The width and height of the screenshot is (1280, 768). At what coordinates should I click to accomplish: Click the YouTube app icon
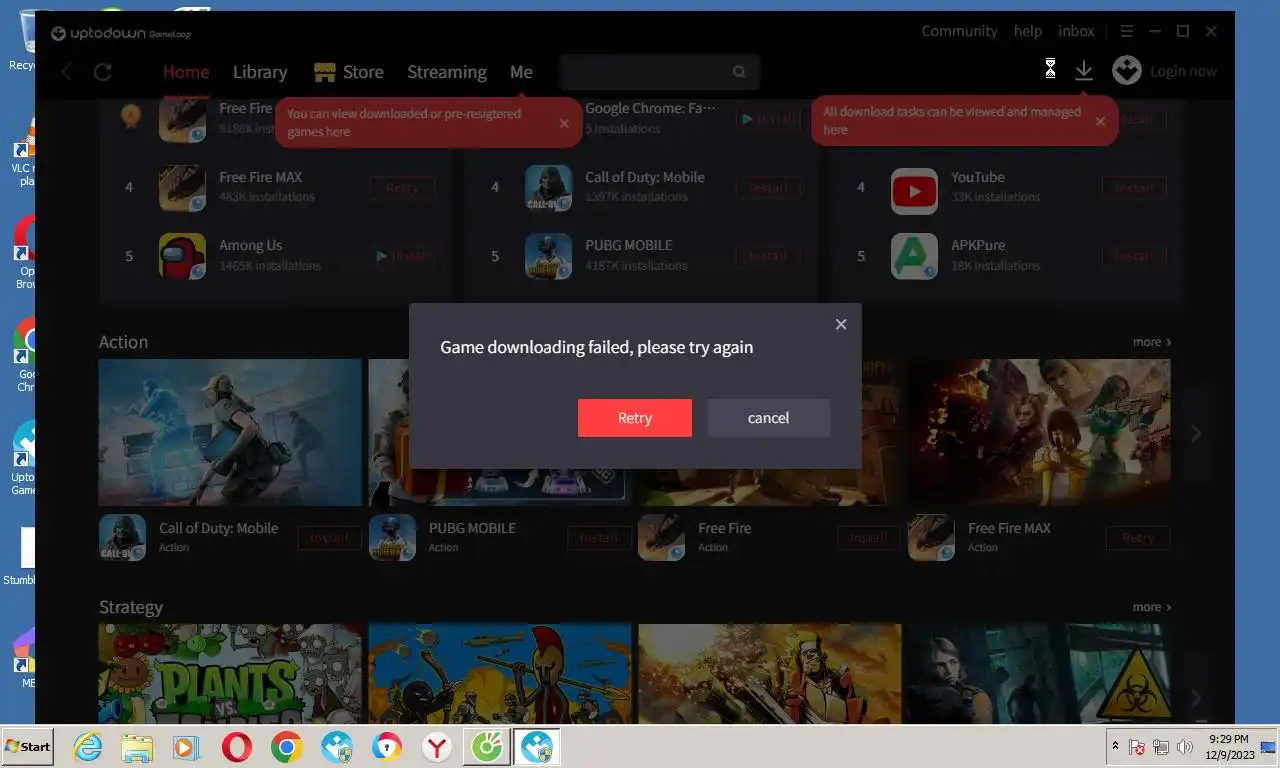click(x=914, y=190)
